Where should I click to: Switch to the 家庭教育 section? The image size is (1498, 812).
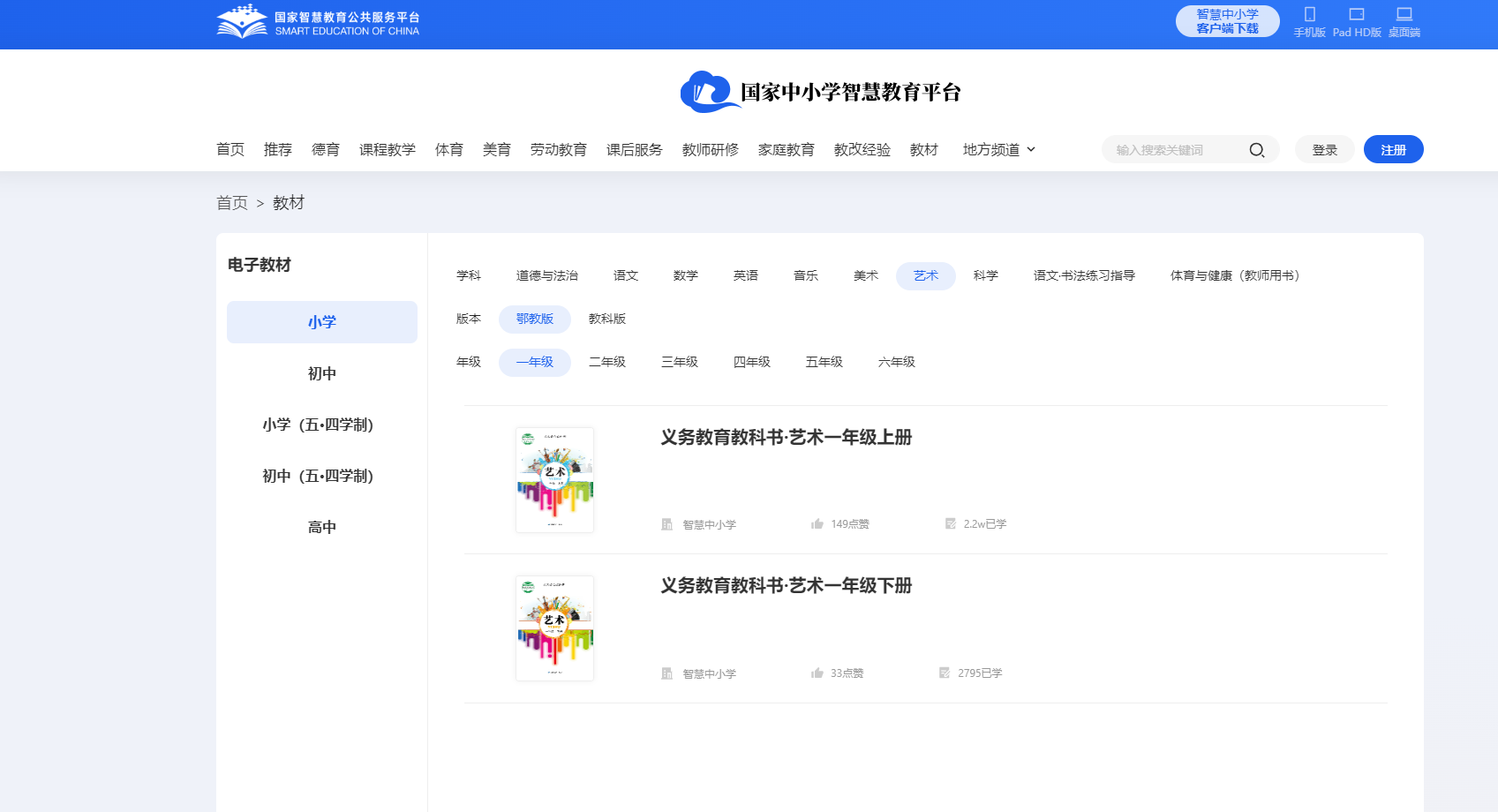pos(786,149)
